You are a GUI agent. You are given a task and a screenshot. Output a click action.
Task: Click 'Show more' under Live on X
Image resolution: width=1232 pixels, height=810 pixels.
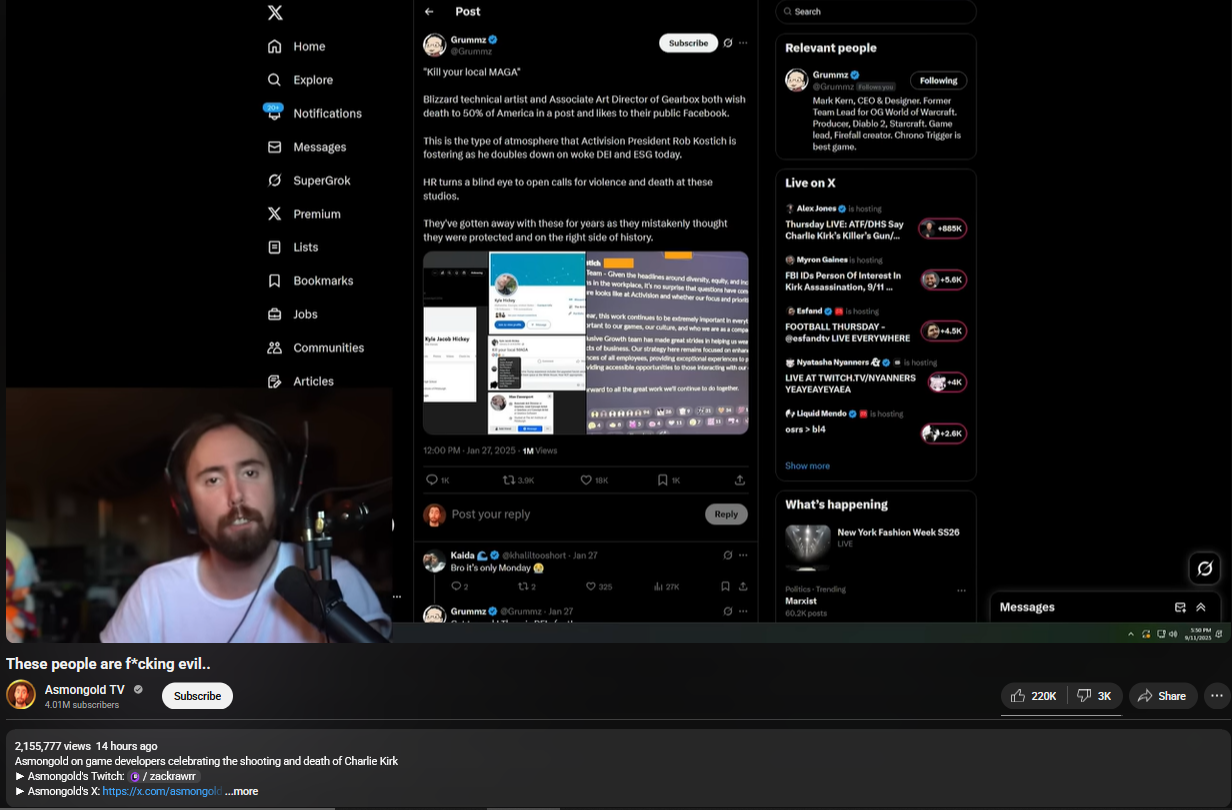[807, 466]
